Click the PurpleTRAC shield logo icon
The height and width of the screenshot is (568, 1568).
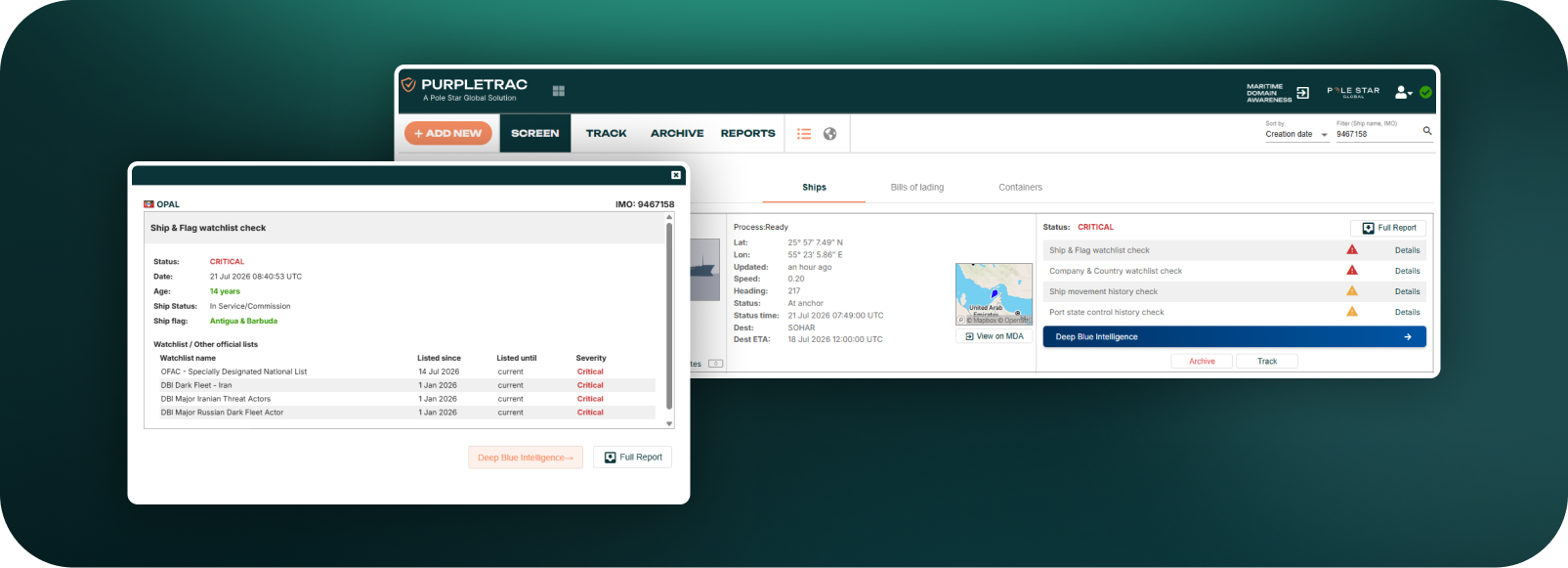(408, 85)
